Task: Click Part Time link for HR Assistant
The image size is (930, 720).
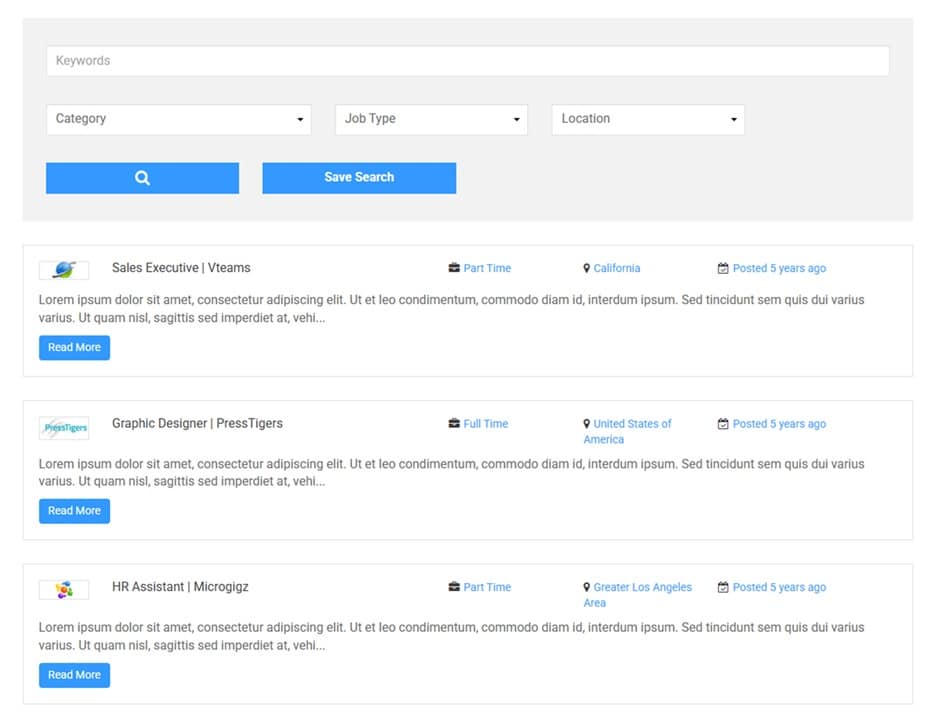Action: pos(487,587)
